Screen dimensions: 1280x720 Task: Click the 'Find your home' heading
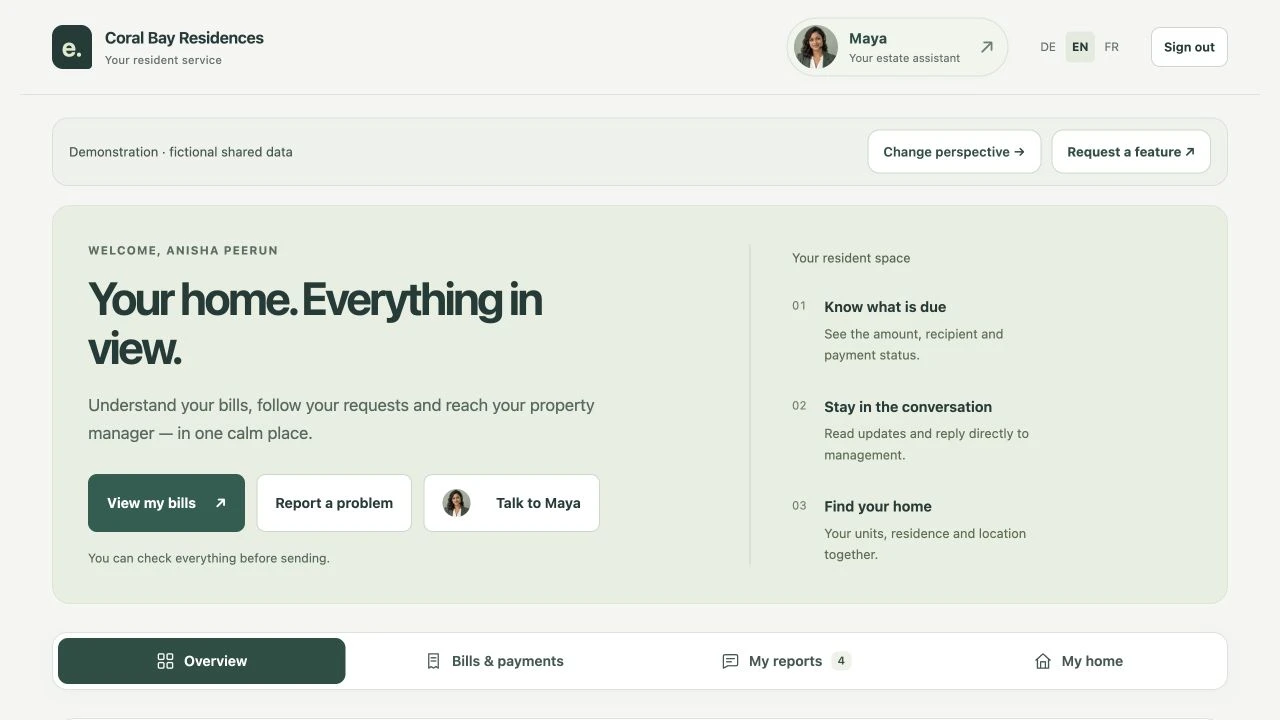(x=878, y=506)
